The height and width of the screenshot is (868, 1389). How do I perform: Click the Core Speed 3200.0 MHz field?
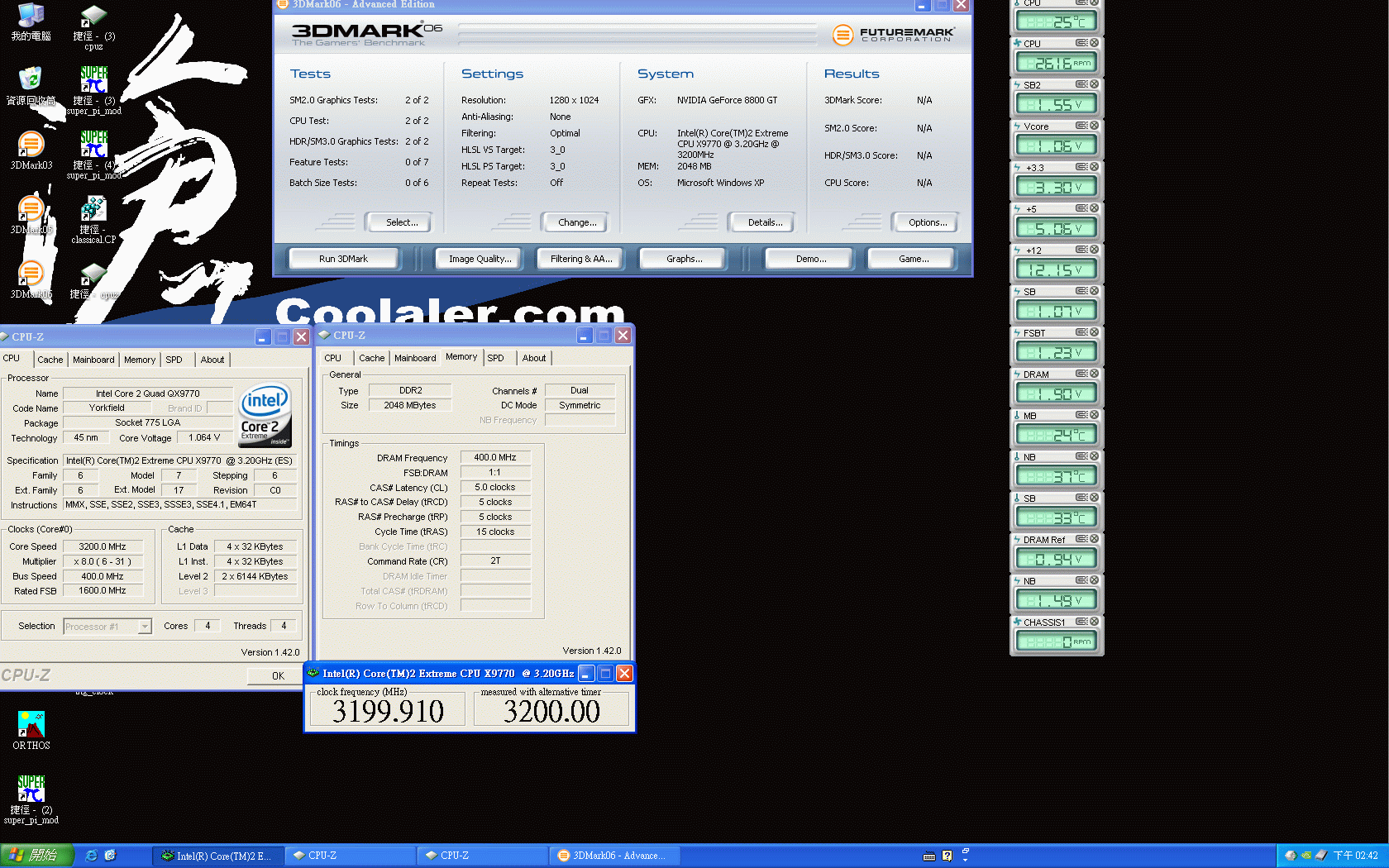tap(103, 546)
